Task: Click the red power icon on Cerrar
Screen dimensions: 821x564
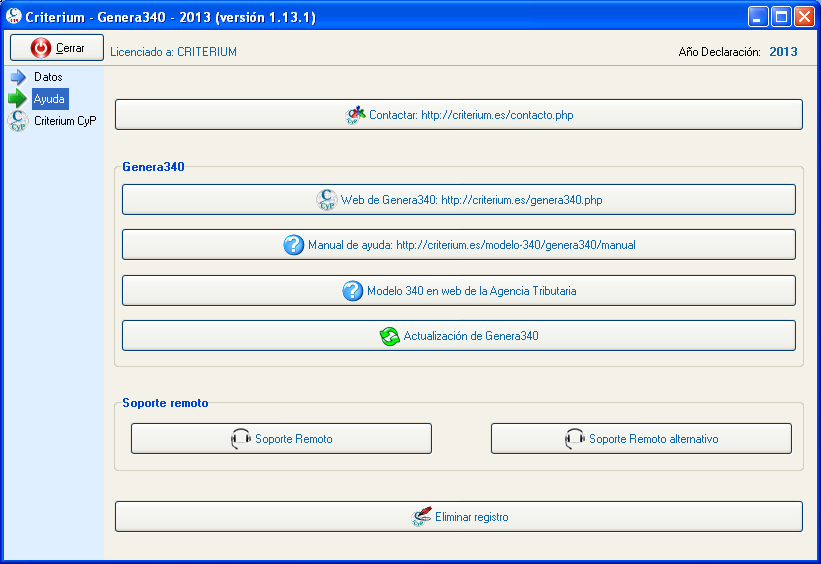Action: pos(40,48)
